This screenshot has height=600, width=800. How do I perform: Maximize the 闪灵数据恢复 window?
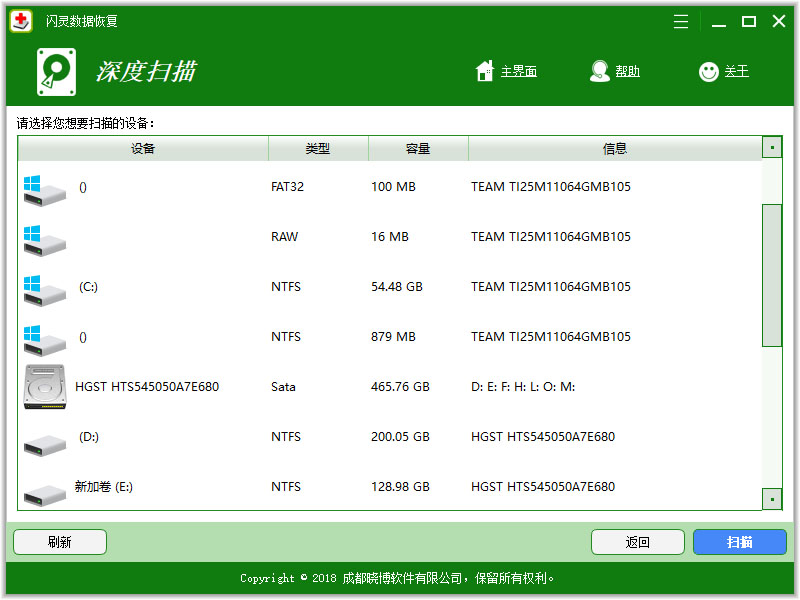(748, 21)
